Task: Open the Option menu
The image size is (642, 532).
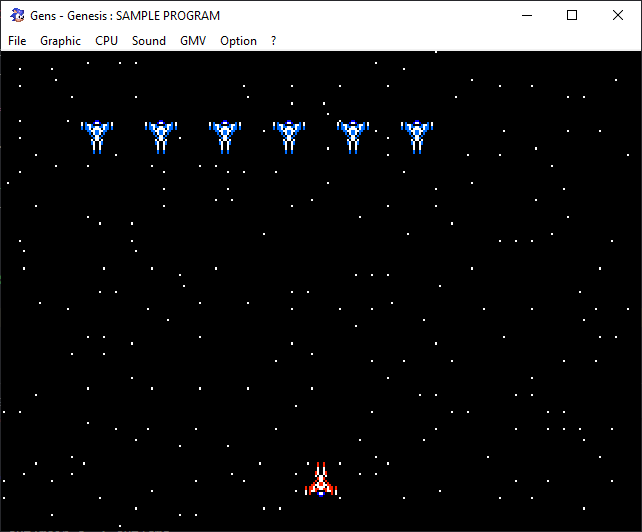Action: 238,41
